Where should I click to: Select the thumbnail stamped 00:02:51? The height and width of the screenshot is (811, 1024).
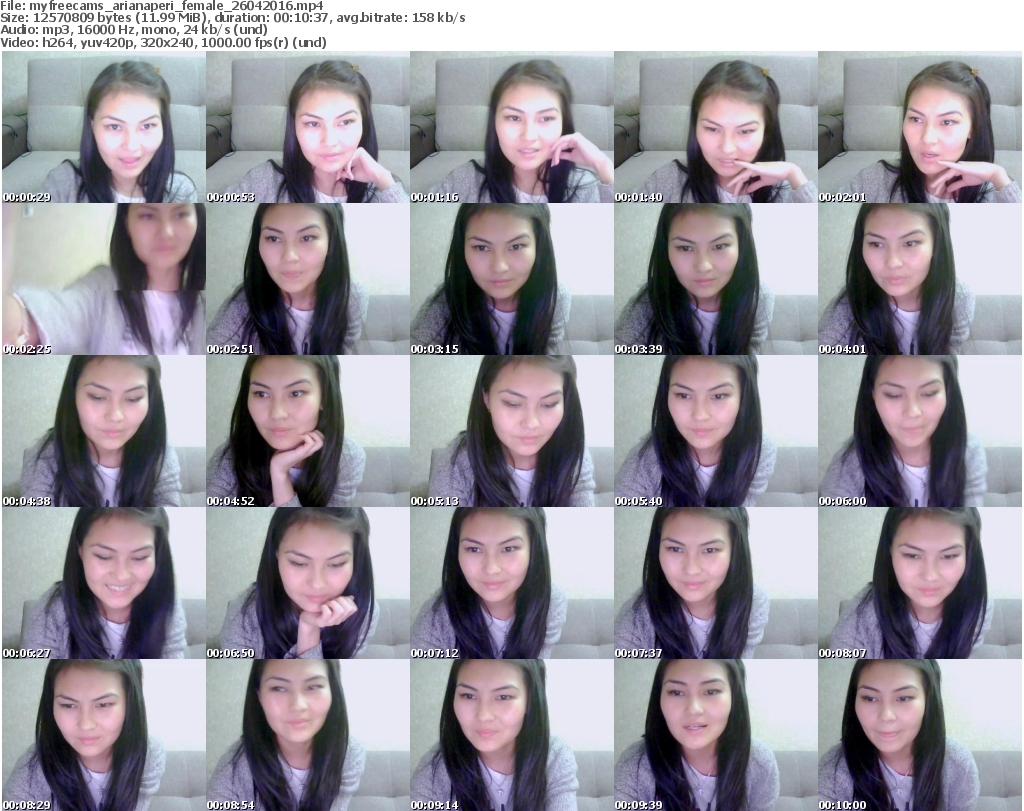(308, 279)
